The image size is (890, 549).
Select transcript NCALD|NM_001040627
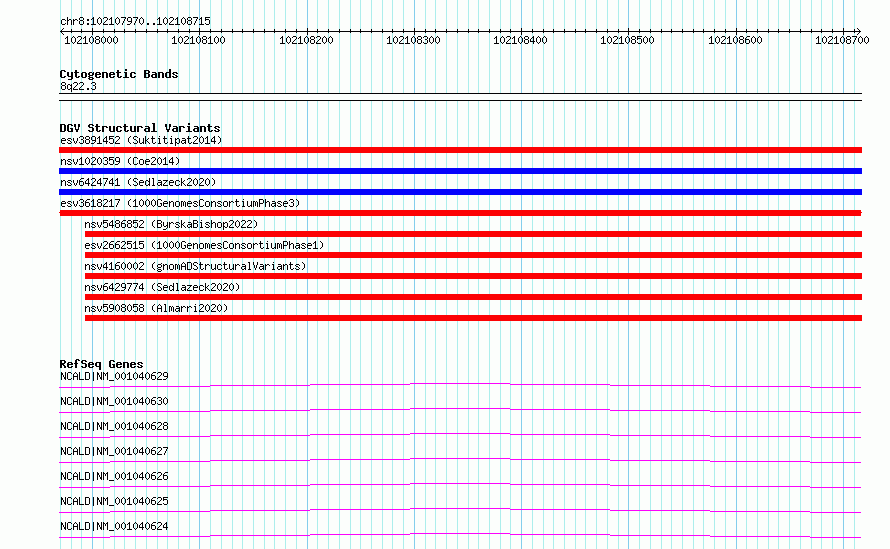click(x=114, y=451)
